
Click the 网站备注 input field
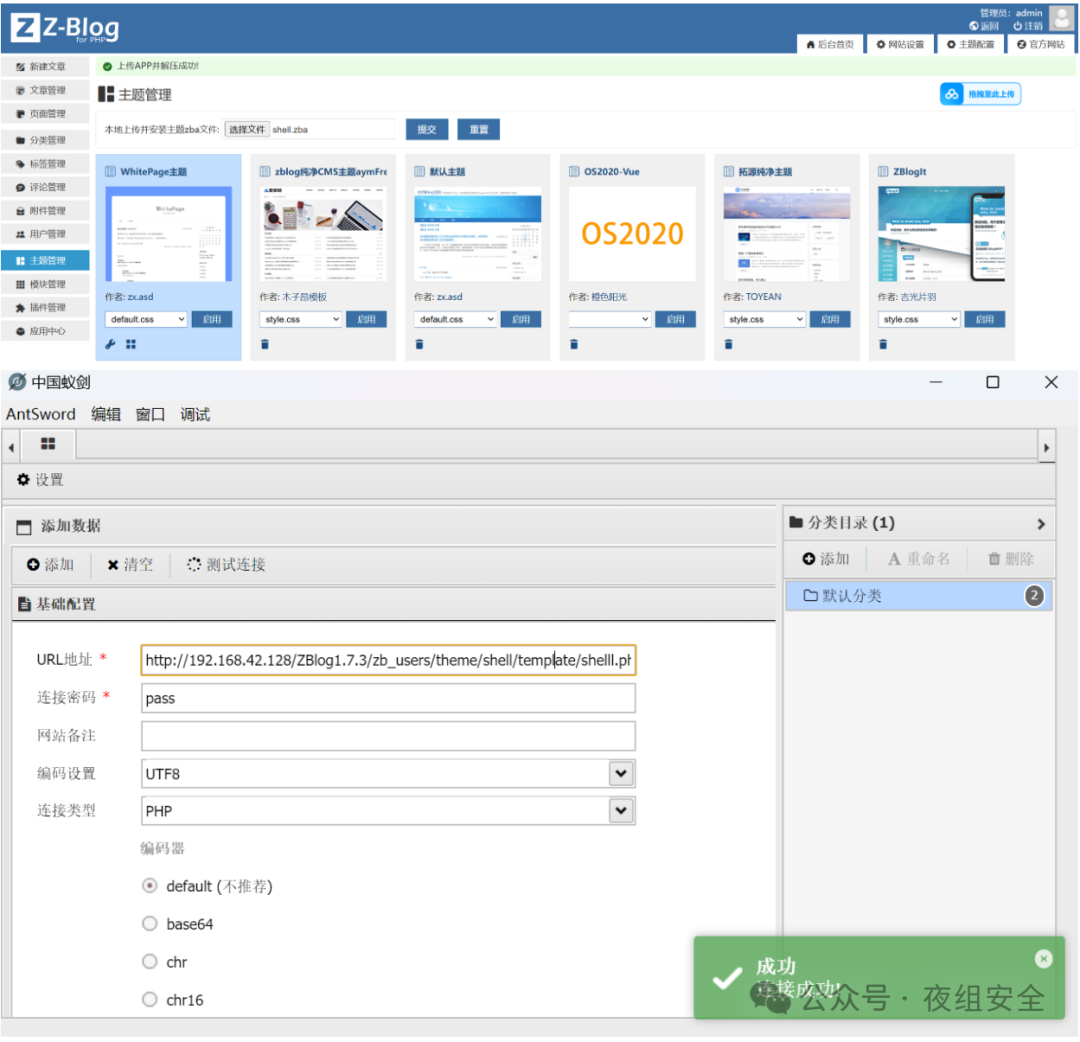388,736
